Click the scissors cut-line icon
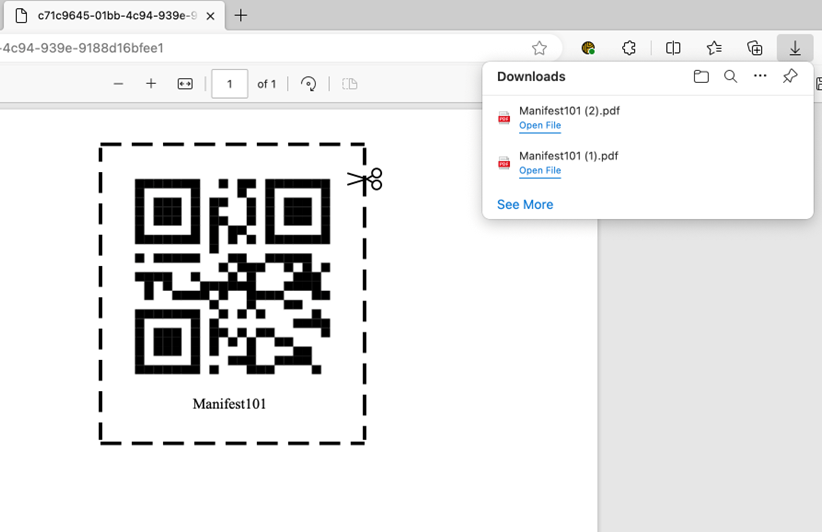The width and height of the screenshot is (822, 532). (365, 180)
